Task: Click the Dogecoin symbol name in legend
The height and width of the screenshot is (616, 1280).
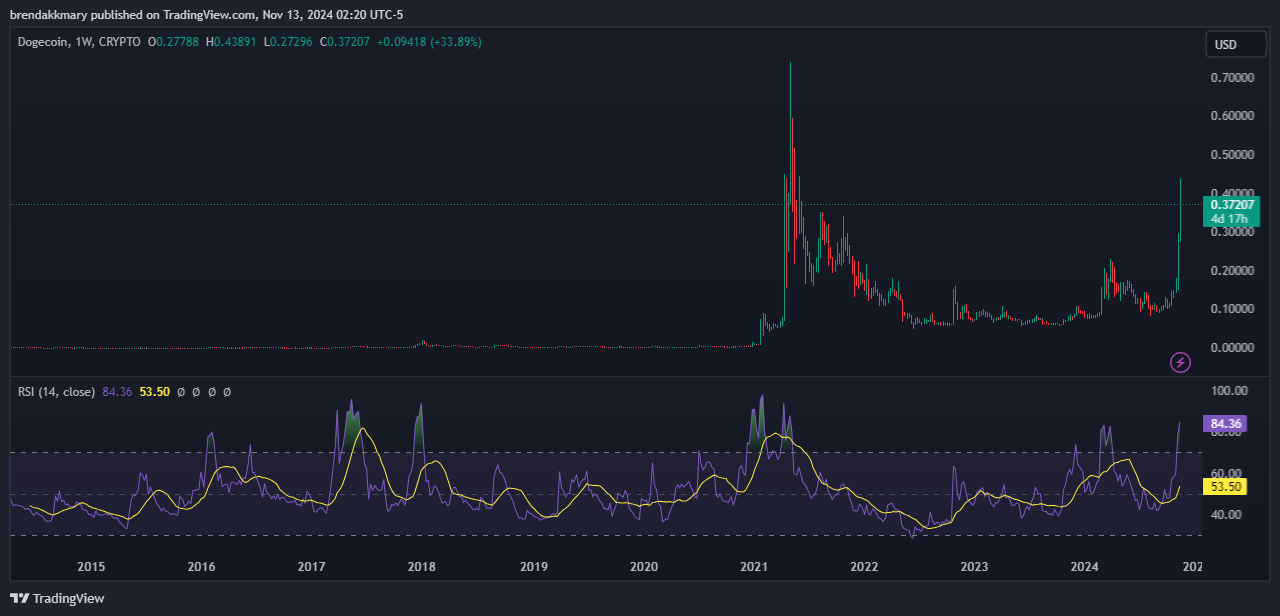Action: tap(43, 42)
